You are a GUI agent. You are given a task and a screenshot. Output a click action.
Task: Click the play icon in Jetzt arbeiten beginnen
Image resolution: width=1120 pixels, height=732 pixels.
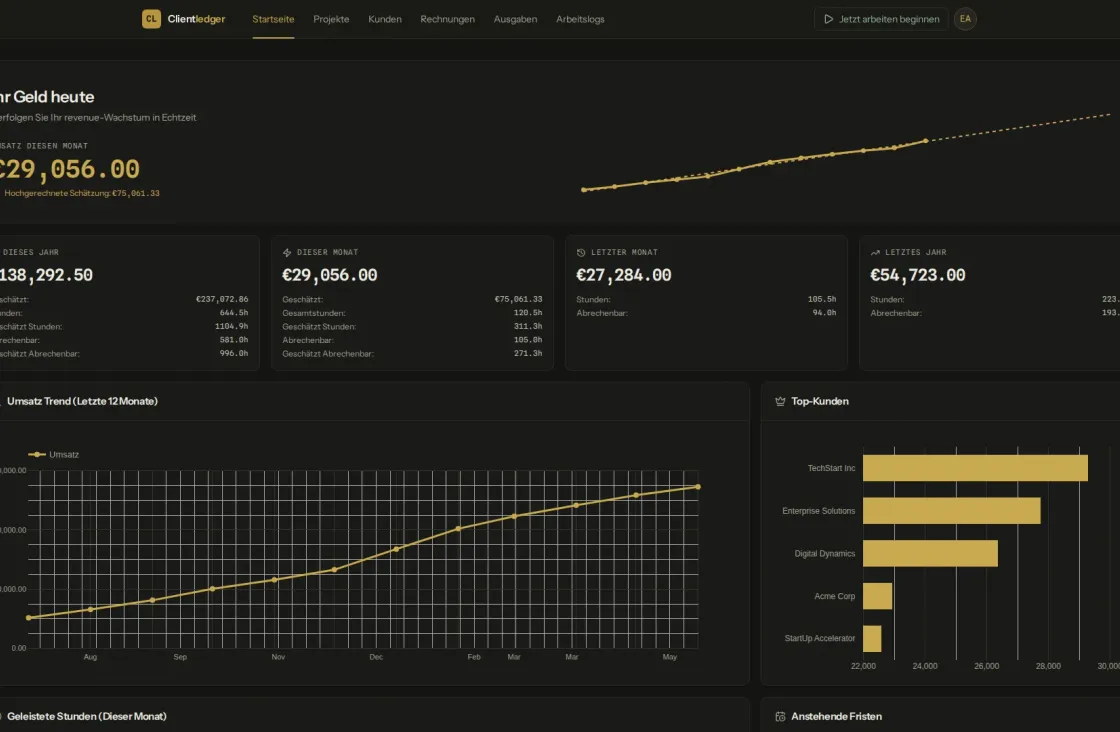(x=829, y=19)
